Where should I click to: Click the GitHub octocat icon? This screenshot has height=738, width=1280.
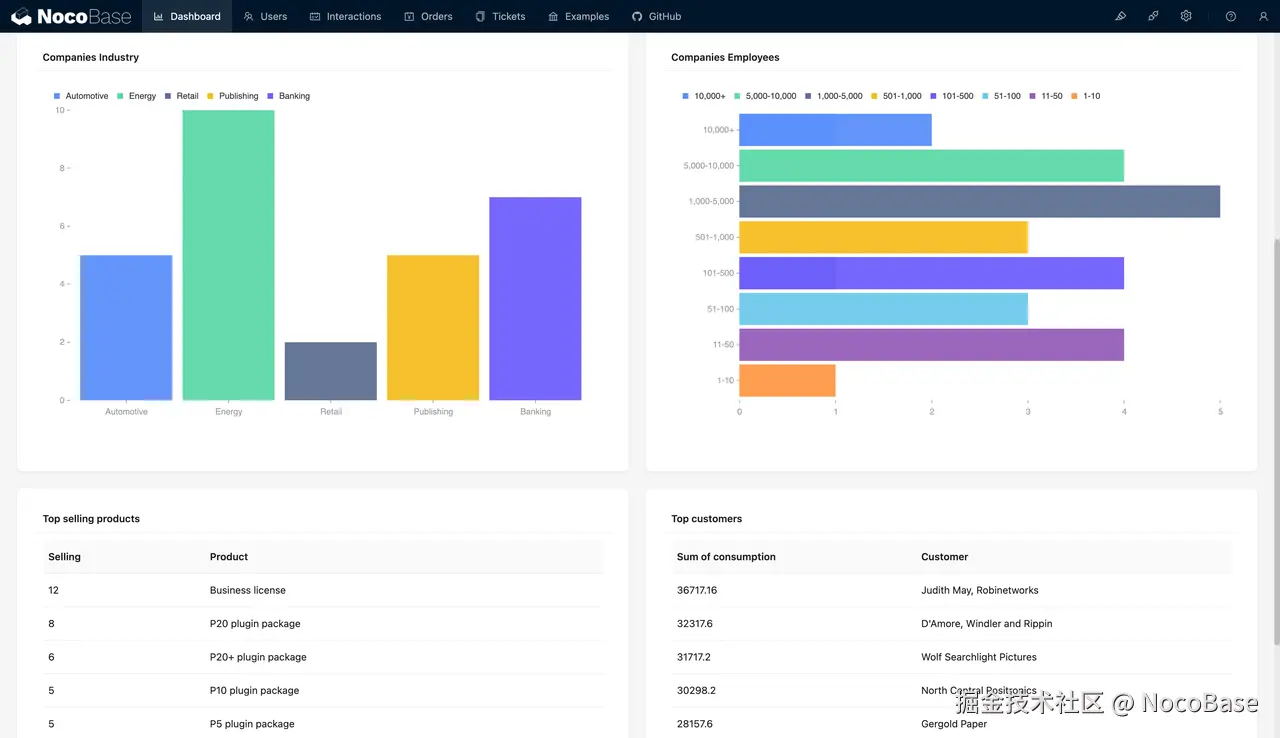tap(637, 16)
